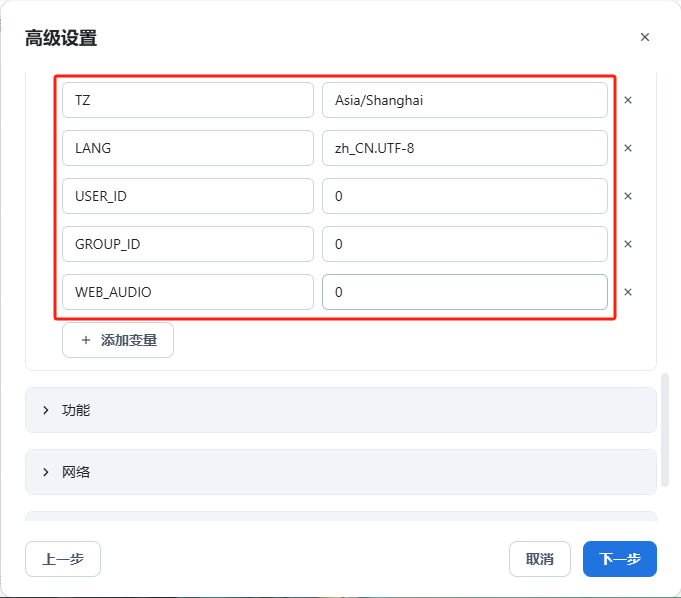Image resolution: width=681 pixels, height=598 pixels.
Task: Remove the WEB_AUDIO variable row
Action: point(628,292)
